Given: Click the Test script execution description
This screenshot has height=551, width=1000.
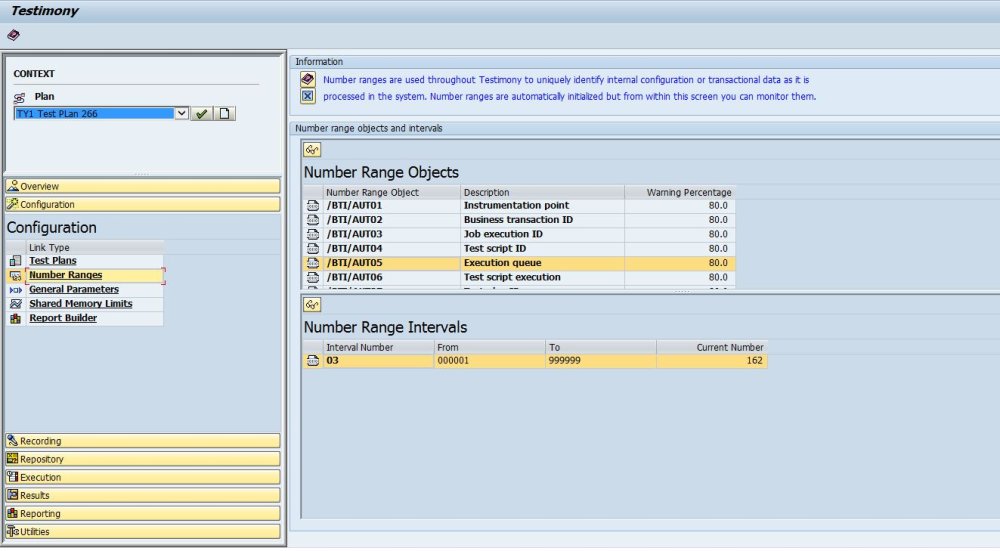Looking at the screenshot, I should tap(512, 277).
